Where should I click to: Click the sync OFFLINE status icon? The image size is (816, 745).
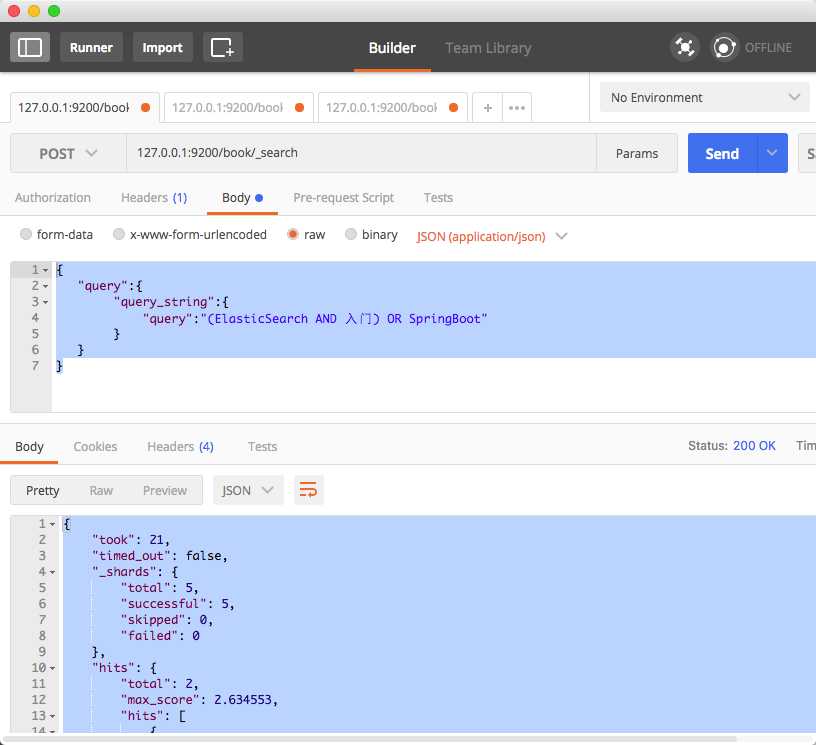724,47
